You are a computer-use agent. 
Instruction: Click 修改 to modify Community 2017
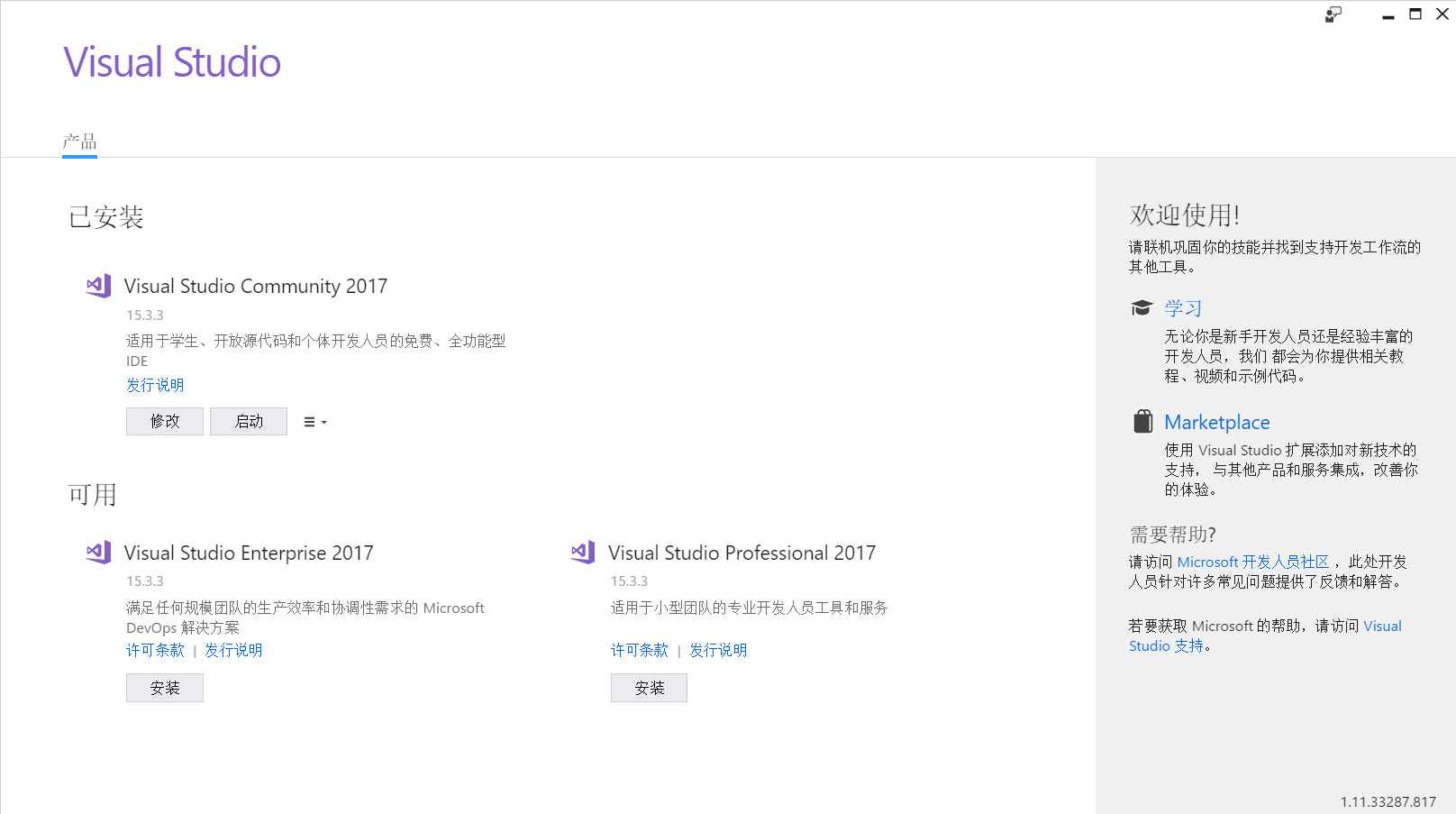tap(164, 421)
